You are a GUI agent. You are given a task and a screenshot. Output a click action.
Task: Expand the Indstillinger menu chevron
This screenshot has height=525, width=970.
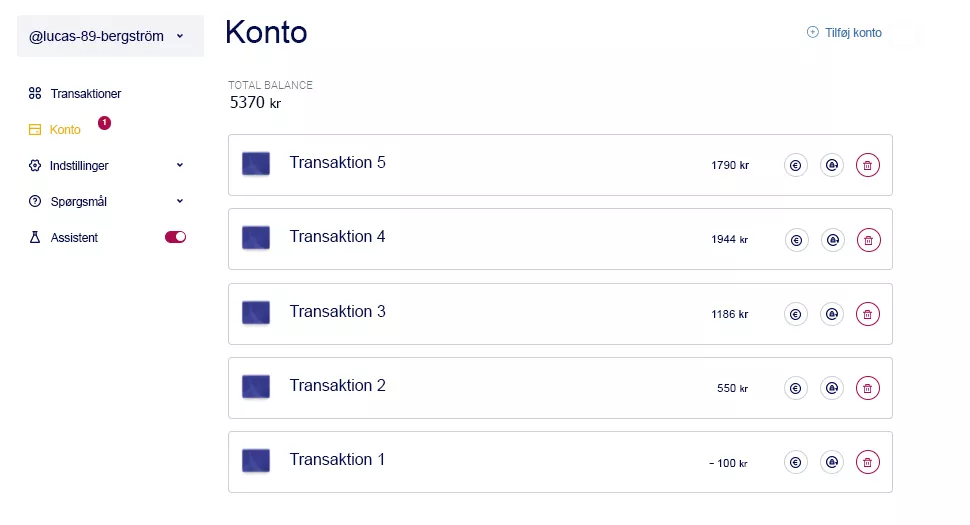click(x=179, y=165)
